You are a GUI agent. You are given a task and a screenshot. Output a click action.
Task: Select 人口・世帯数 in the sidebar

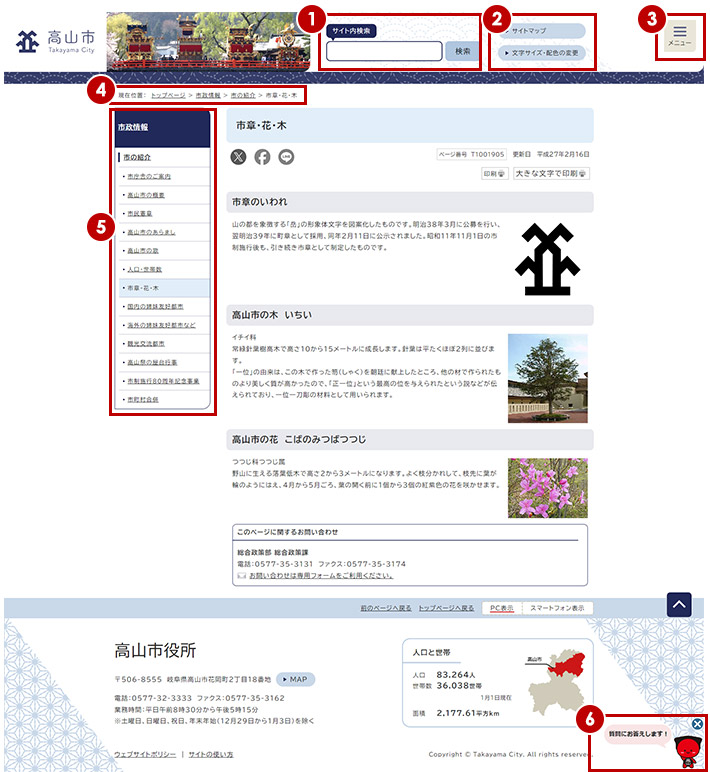144,269
